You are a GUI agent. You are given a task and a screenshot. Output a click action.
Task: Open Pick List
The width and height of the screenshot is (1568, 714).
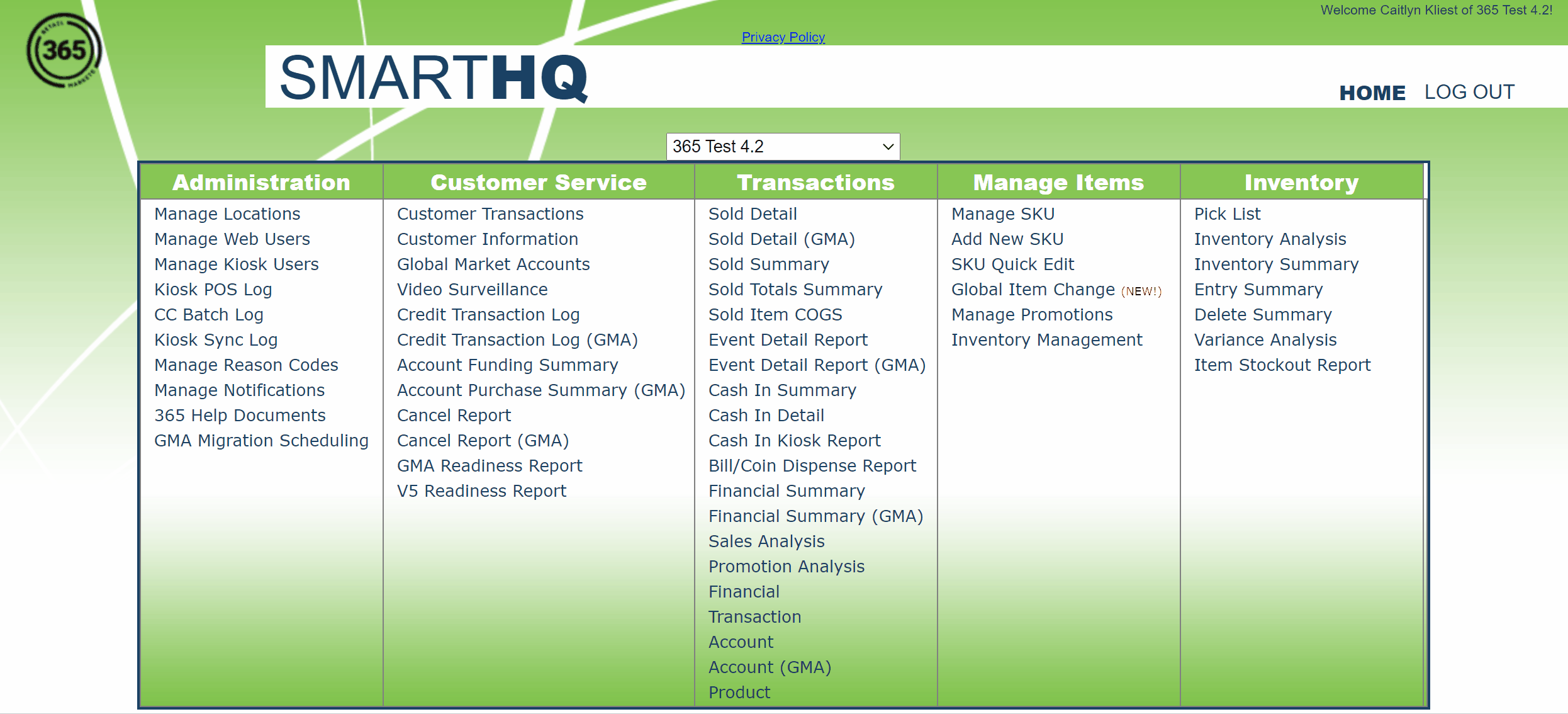(x=1228, y=214)
